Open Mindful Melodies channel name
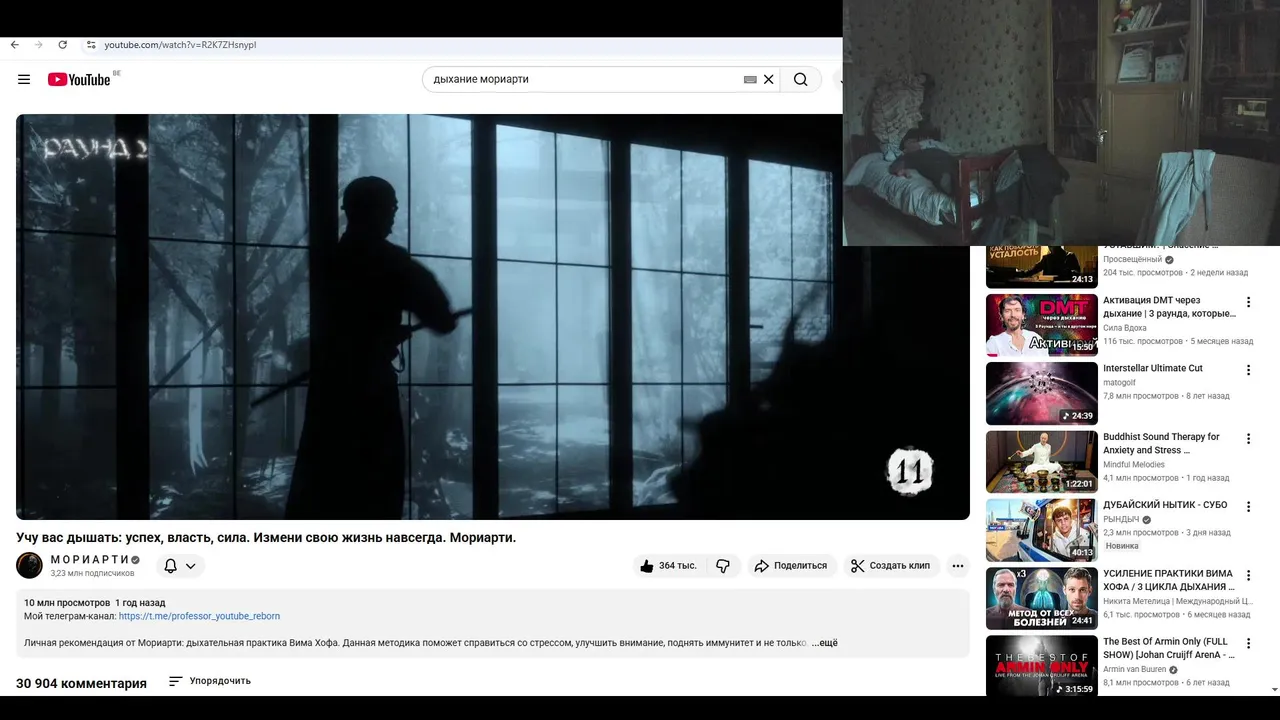 (1134, 465)
